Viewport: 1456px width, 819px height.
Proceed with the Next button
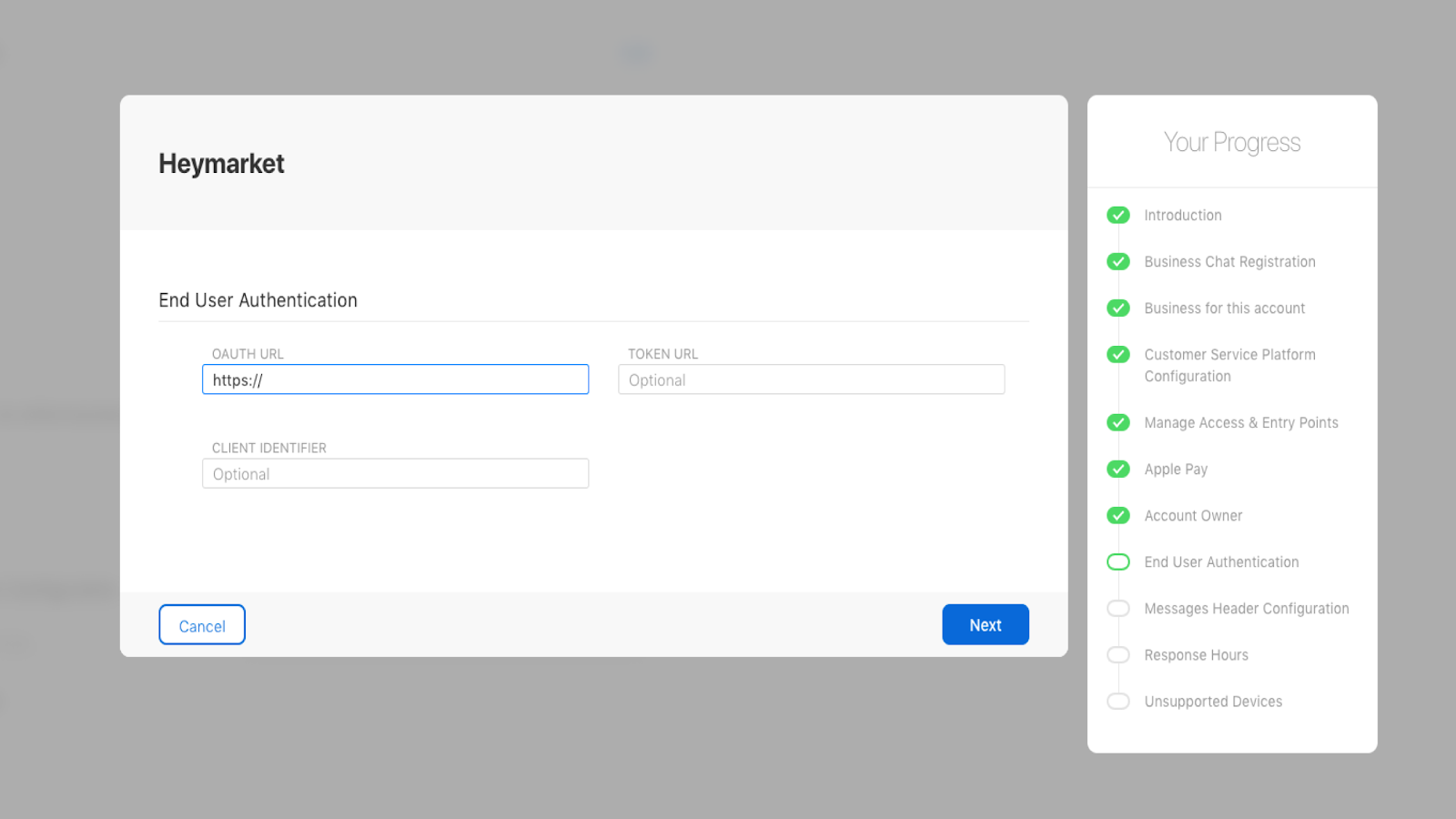coord(986,624)
